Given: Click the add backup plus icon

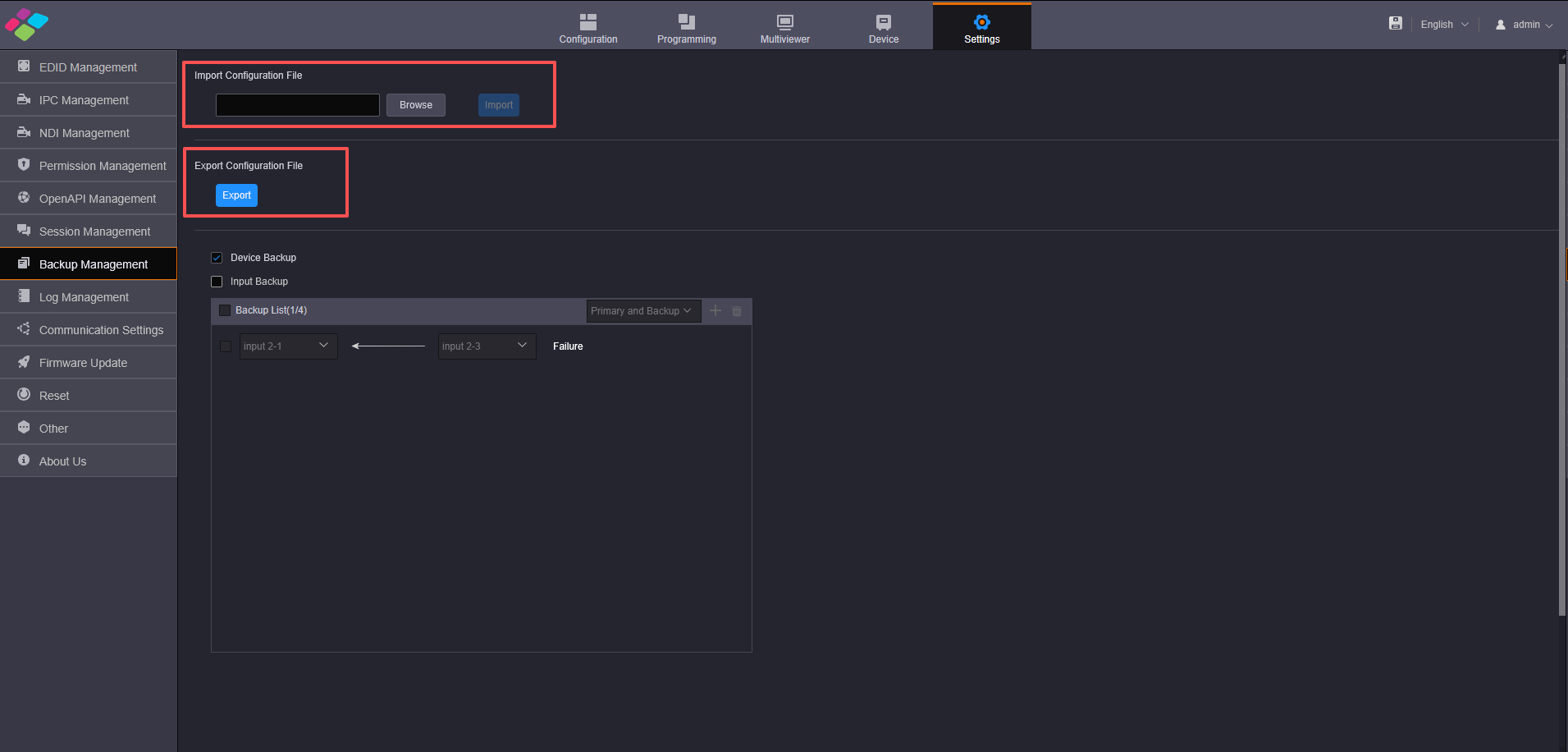Looking at the screenshot, I should tap(715, 310).
